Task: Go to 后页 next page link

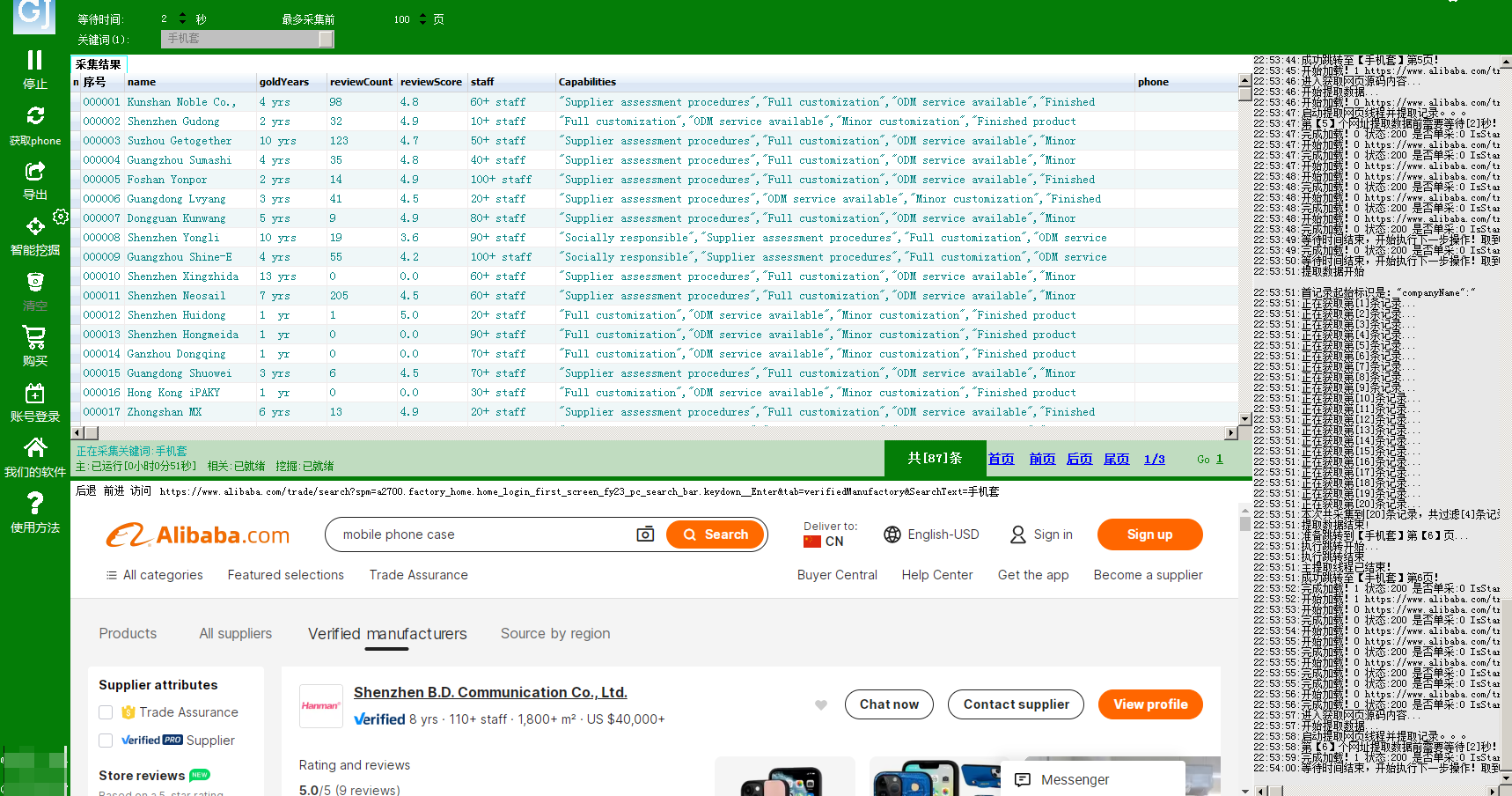Action: coord(1079,459)
